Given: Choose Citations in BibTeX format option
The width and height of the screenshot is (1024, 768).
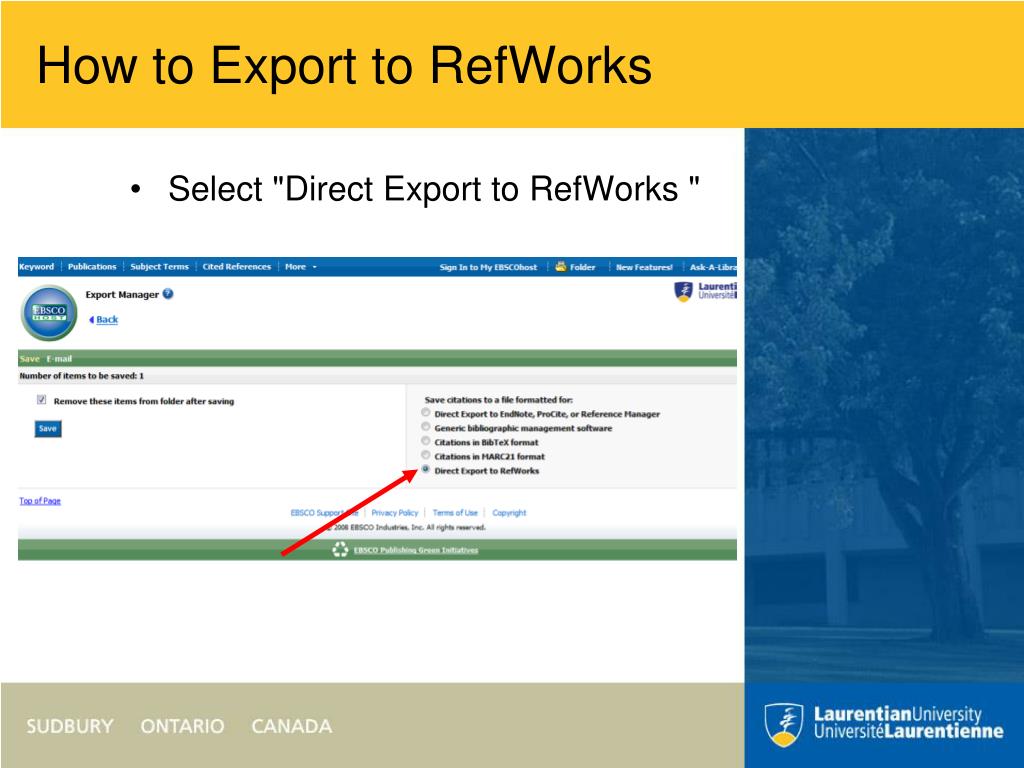Looking at the screenshot, I should [x=426, y=441].
